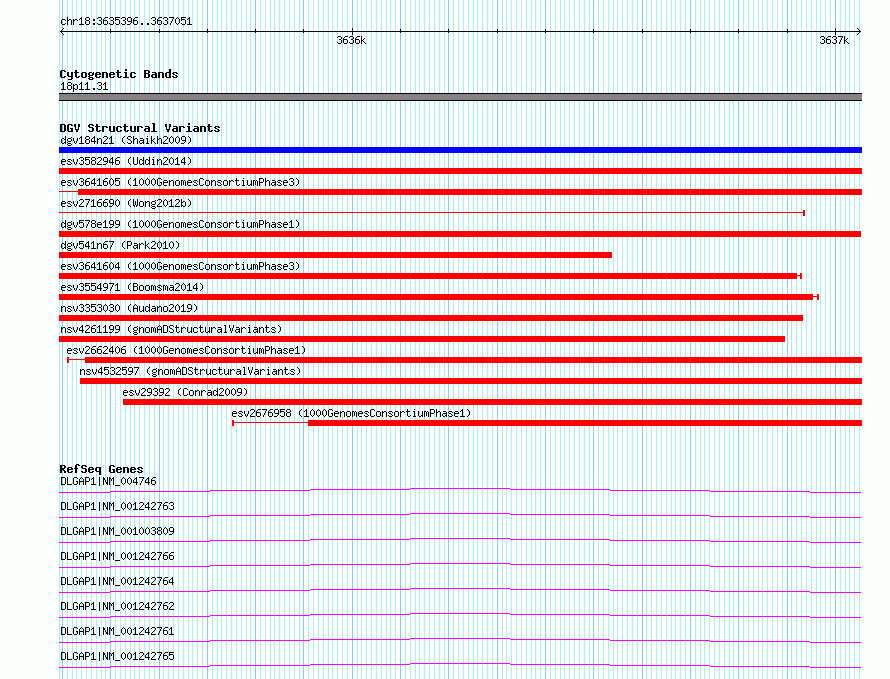Click the 3636k ruler tick label
The height and width of the screenshot is (679, 890).
tap(351, 40)
